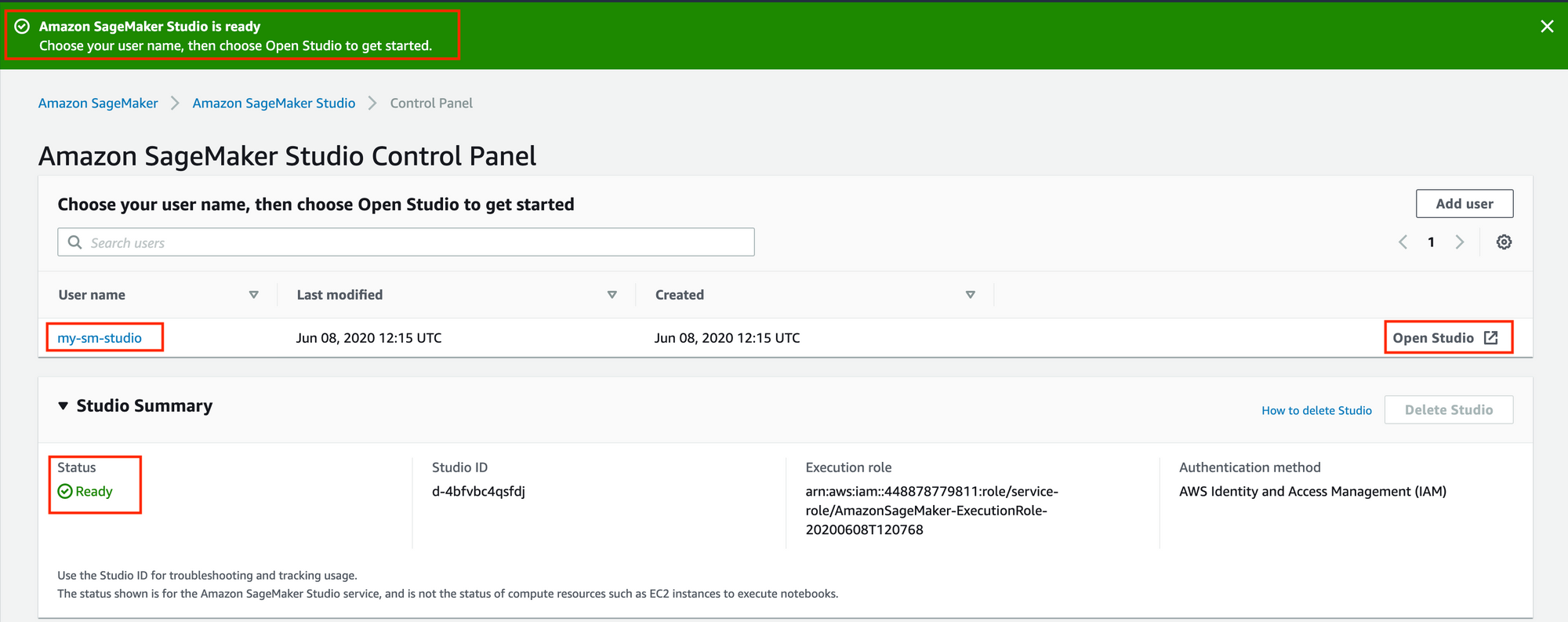The height and width of the screenshot is (622, 1568).
Task: Click the Add user button
Action: (1464, 204)
